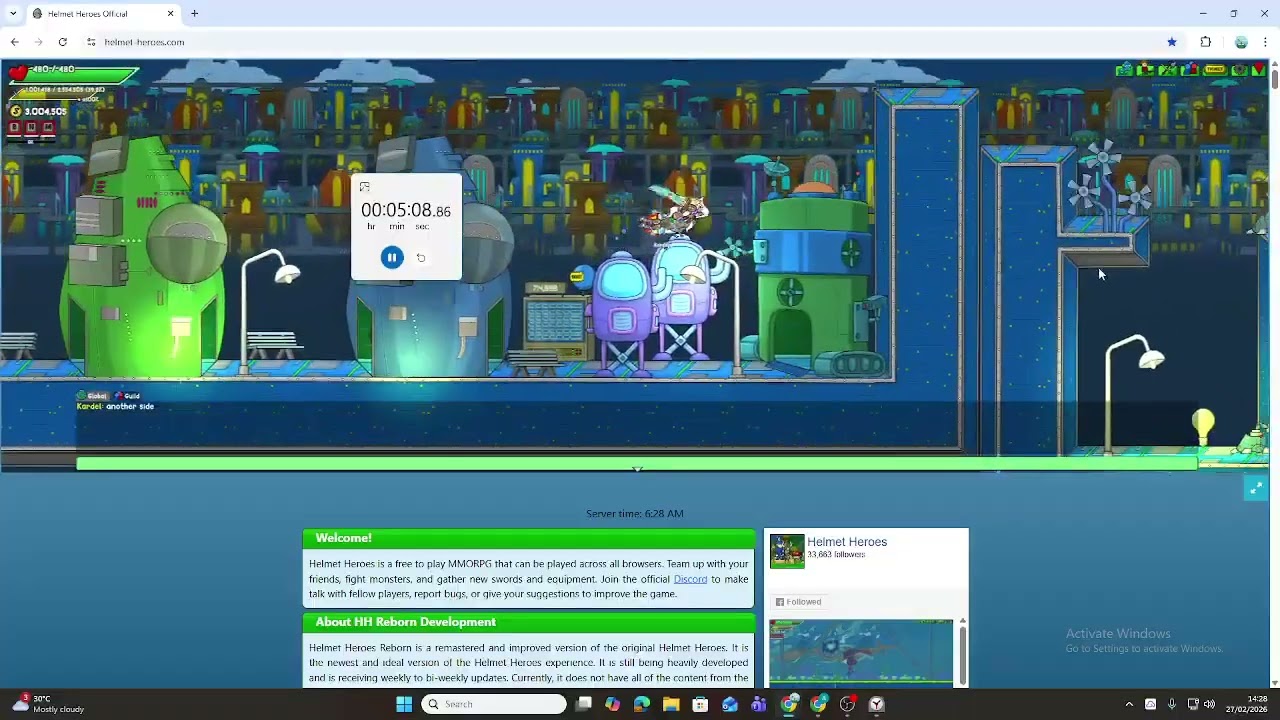Open the character menu icon
Image resolution: width=1280 pixels, height=720 pixels.
click(1145, 70)
